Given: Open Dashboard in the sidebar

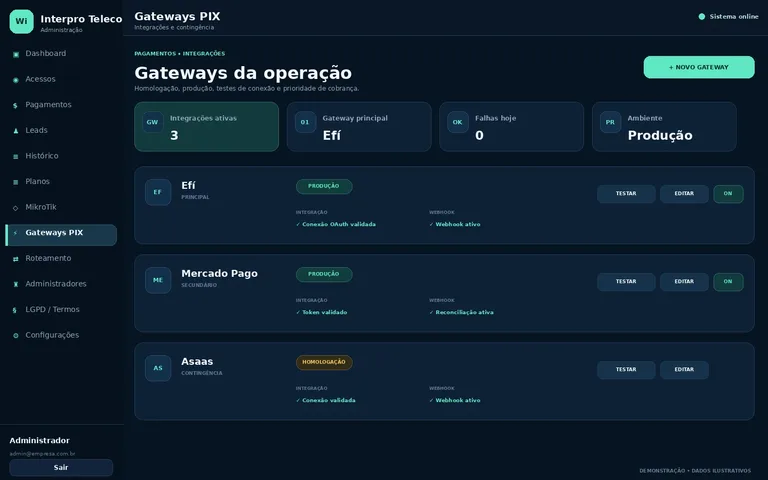Looking at the screenshot, I should tap(61, 53).
